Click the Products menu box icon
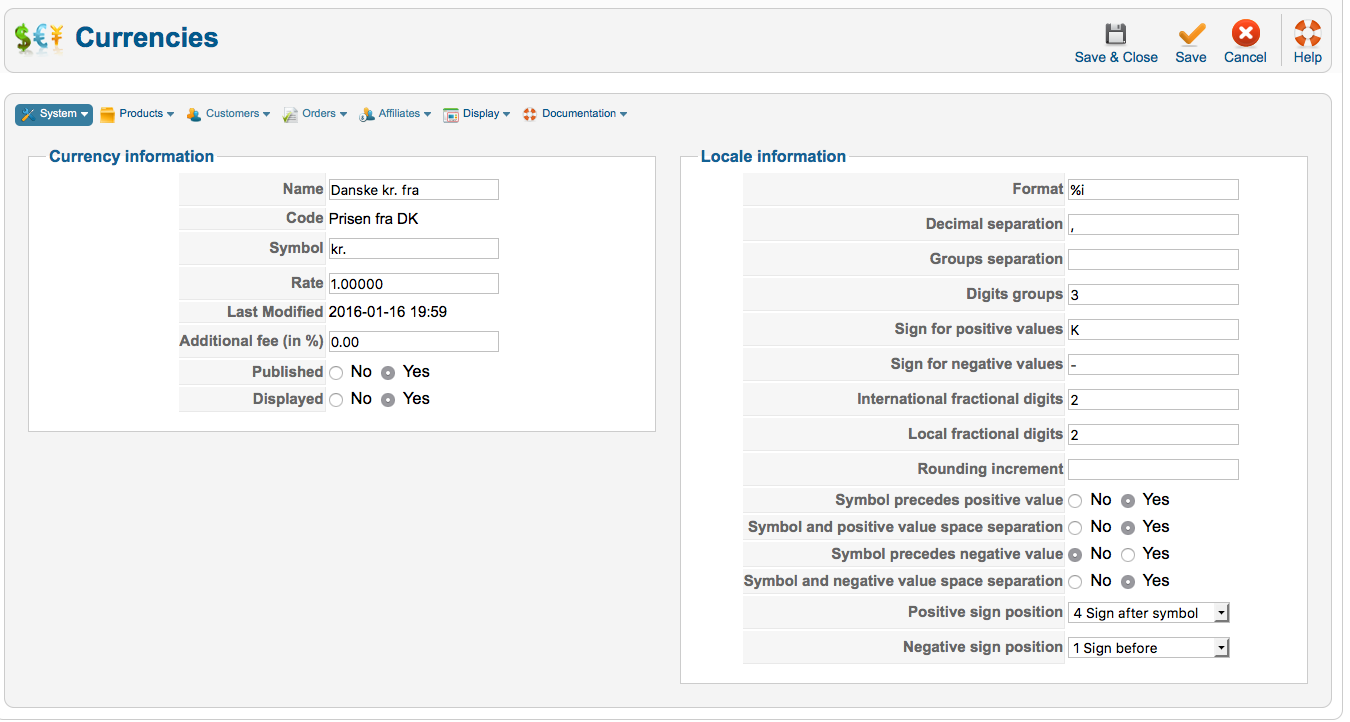This screenshot has height=722, width=1350. 108,114
